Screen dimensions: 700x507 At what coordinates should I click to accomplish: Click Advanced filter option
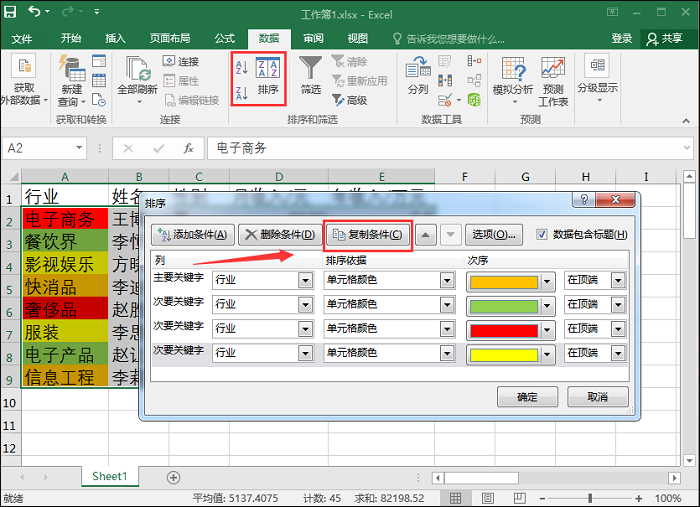(350, 100)
